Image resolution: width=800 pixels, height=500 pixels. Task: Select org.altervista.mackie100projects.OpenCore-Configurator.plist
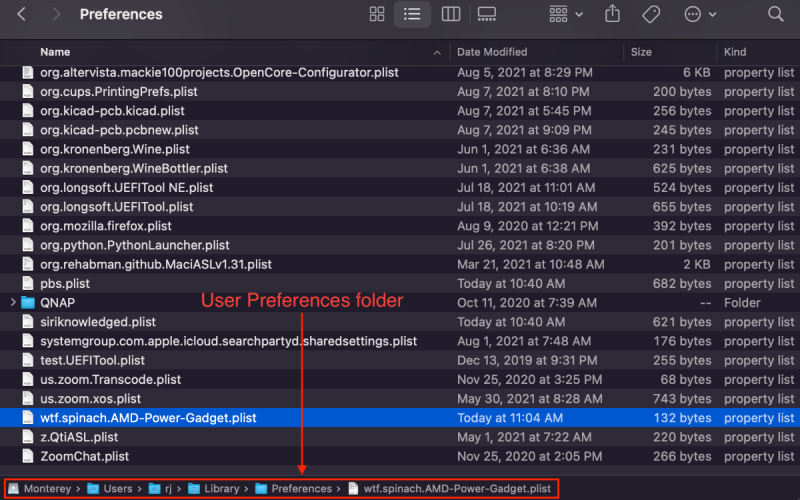219,72
